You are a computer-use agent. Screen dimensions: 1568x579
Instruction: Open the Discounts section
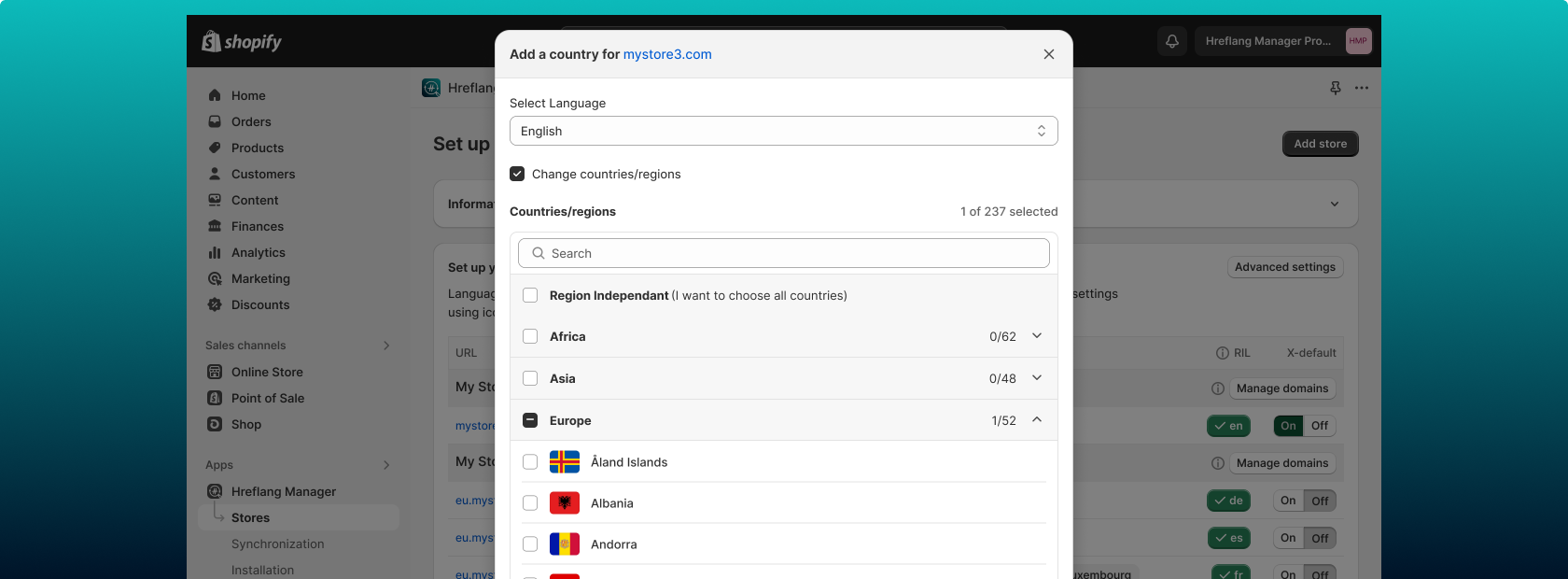click(x=259, y=304)
